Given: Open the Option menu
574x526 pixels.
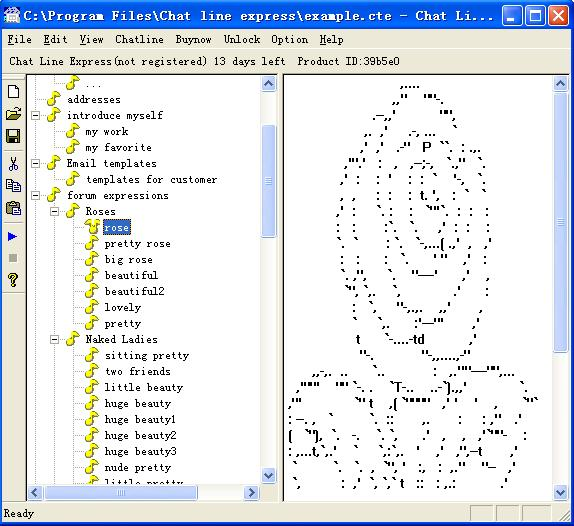Looking at the screenshot, I should (290, 39).
